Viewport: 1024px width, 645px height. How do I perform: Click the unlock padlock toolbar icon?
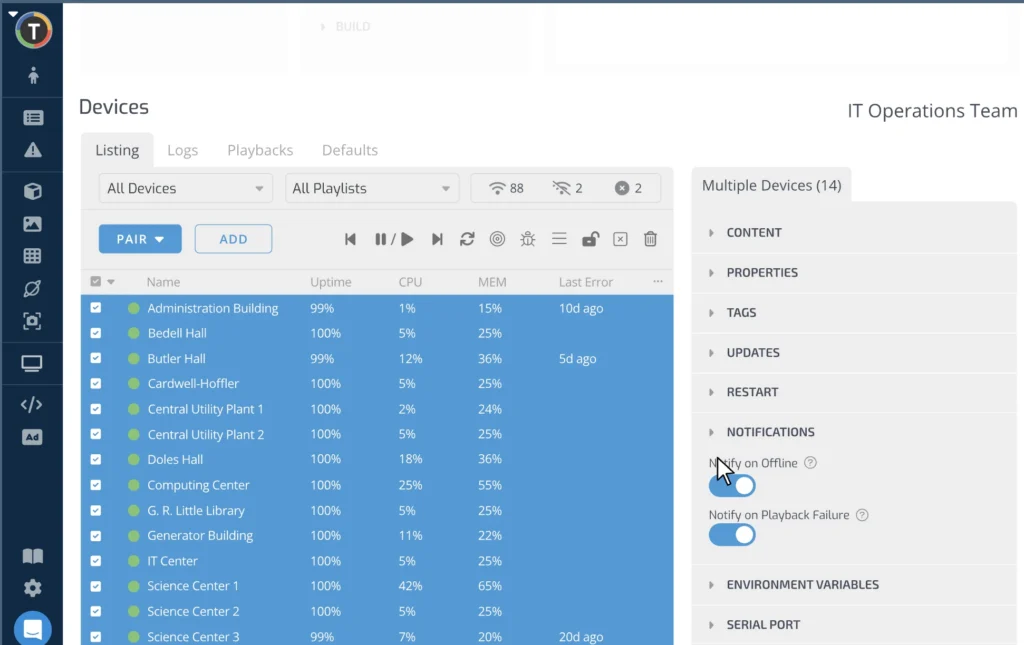point(590,239)
